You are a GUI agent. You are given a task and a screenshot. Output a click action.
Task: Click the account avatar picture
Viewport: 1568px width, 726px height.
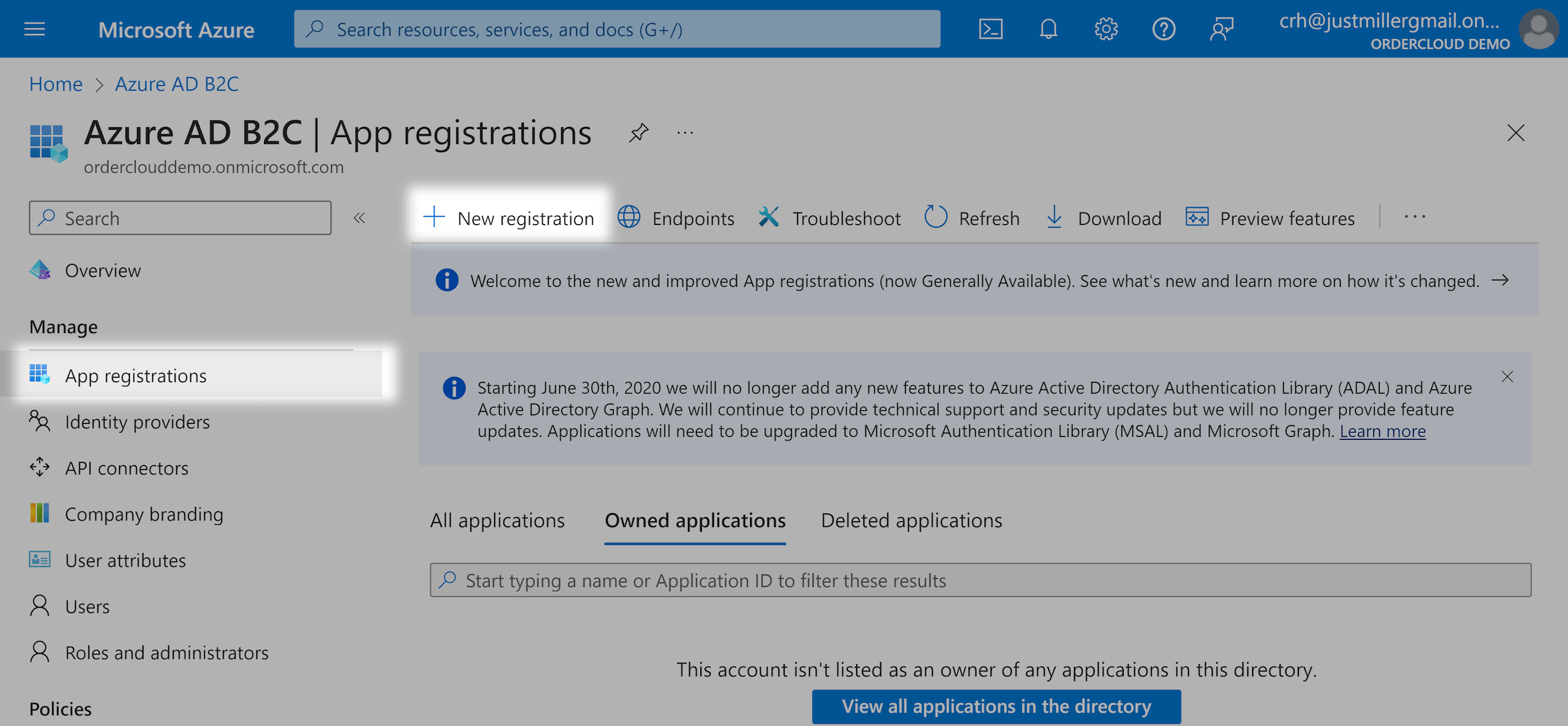point(1538,29)
